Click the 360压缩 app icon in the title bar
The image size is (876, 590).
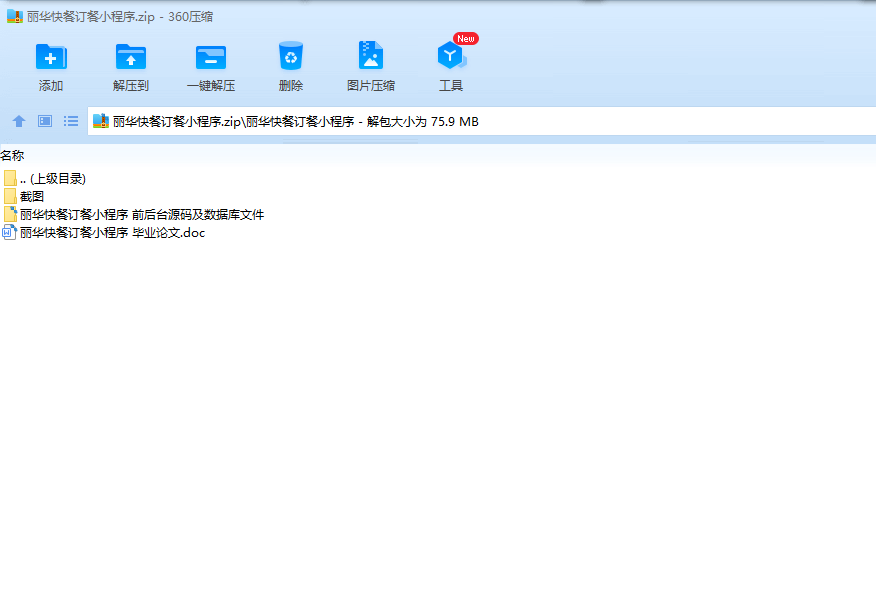pos(15,16)
